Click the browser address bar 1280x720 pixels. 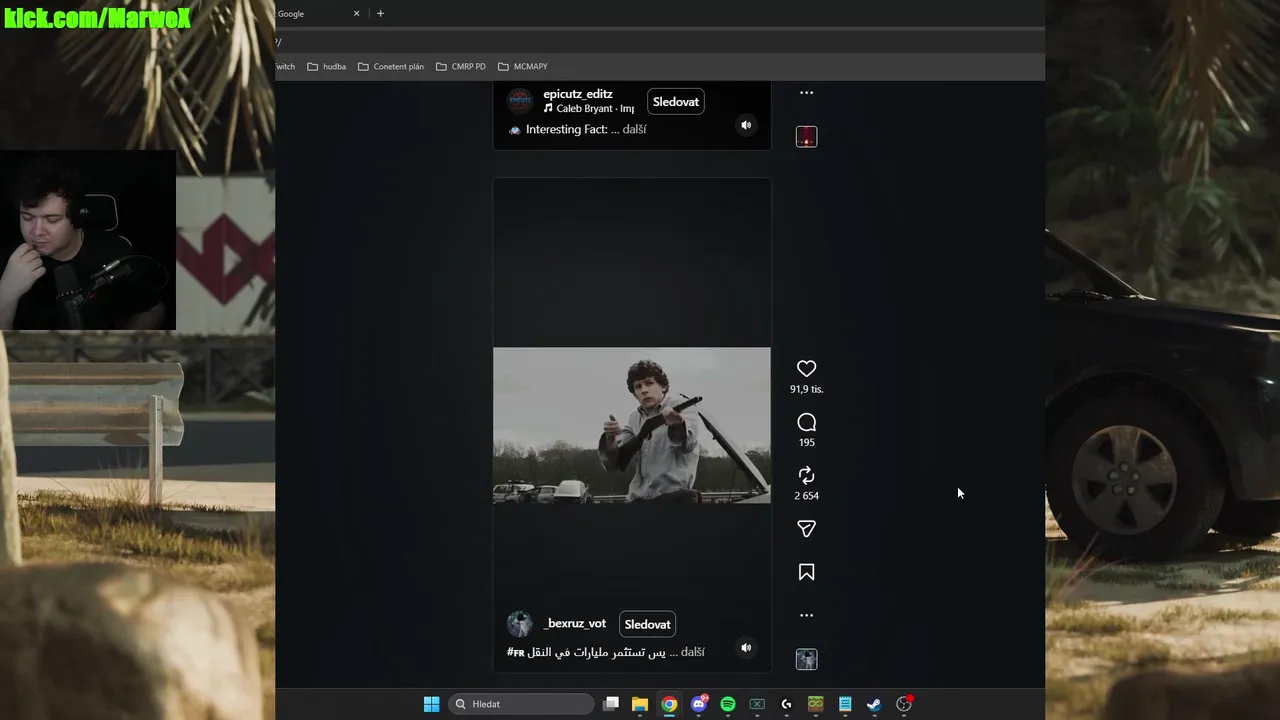click(x=660, y=41)
